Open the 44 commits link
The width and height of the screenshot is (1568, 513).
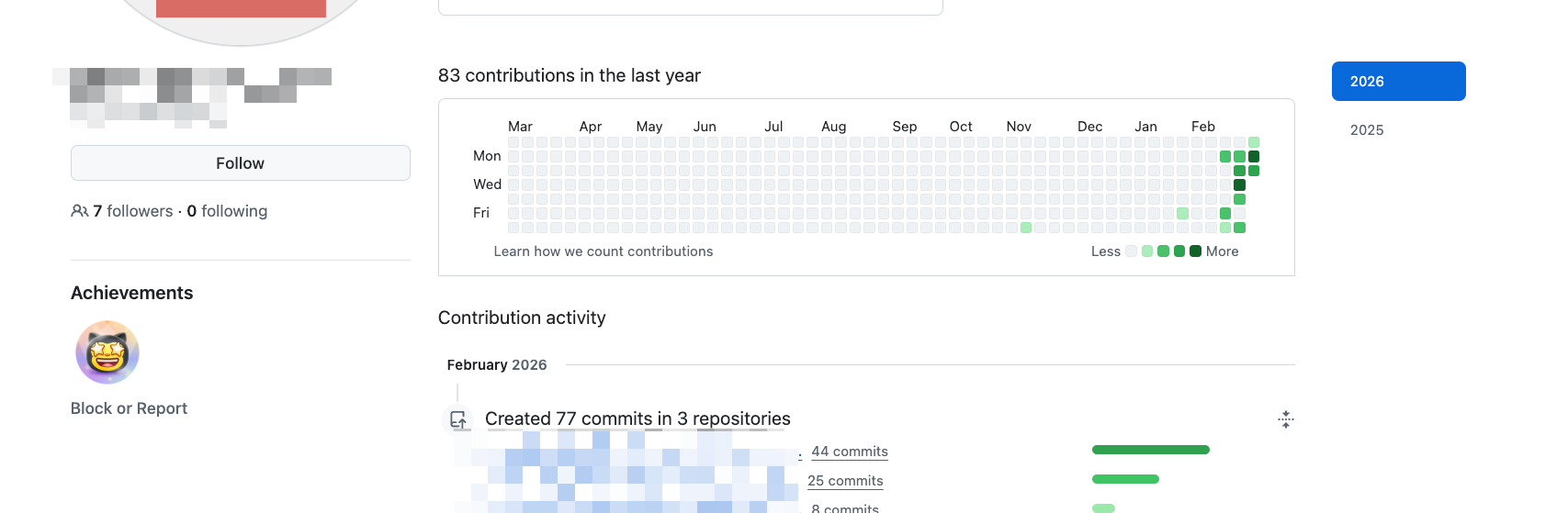click(x=849, y=452)
